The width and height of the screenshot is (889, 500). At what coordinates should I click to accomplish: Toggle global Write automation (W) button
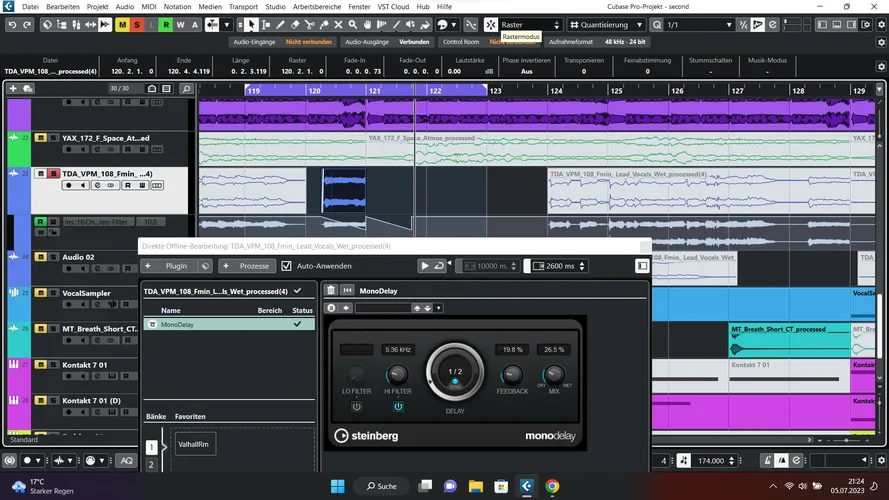point(180,25)
